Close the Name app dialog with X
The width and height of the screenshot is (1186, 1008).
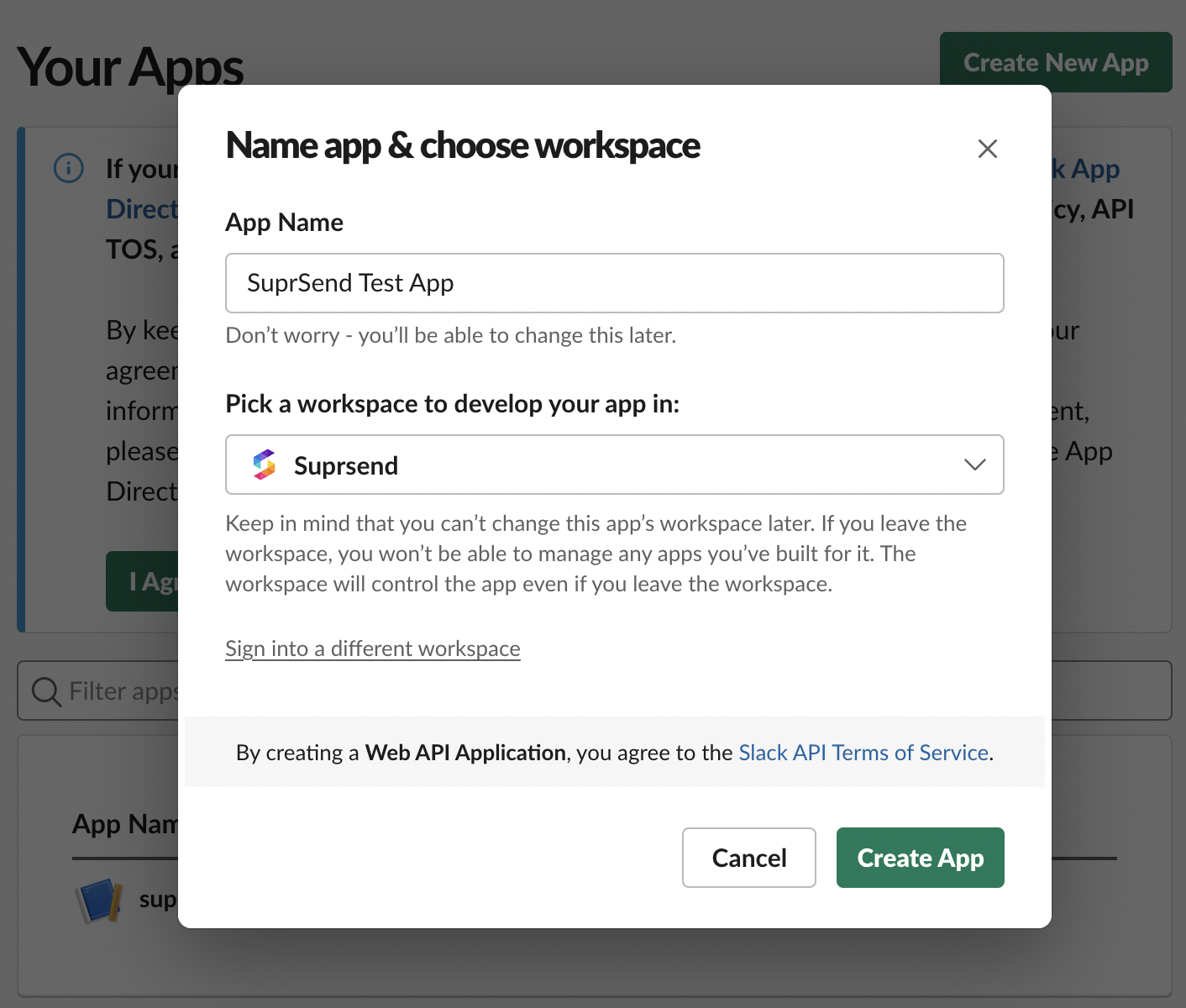pos(988,149)
